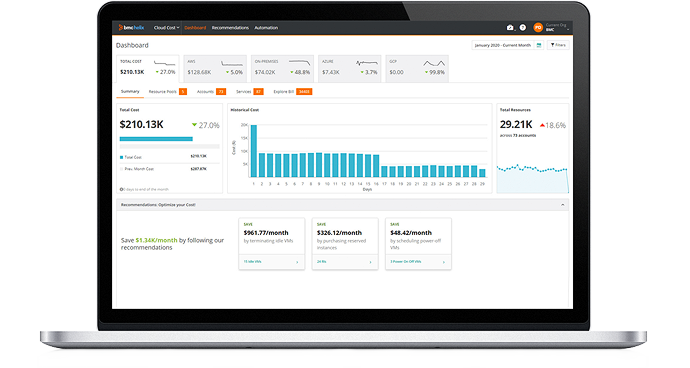Click the PD user avatar
This screenshot has height=368, width=690.
coord(538,28)
